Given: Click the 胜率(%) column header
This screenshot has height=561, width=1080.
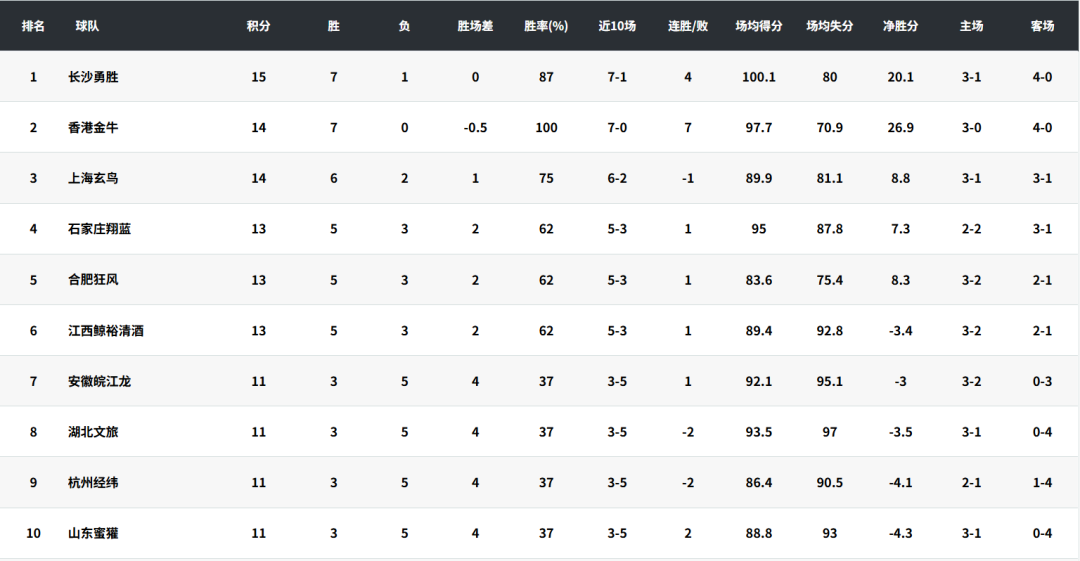Looking at the screenshot, I should pyautogui.click(x=546, y=26).
